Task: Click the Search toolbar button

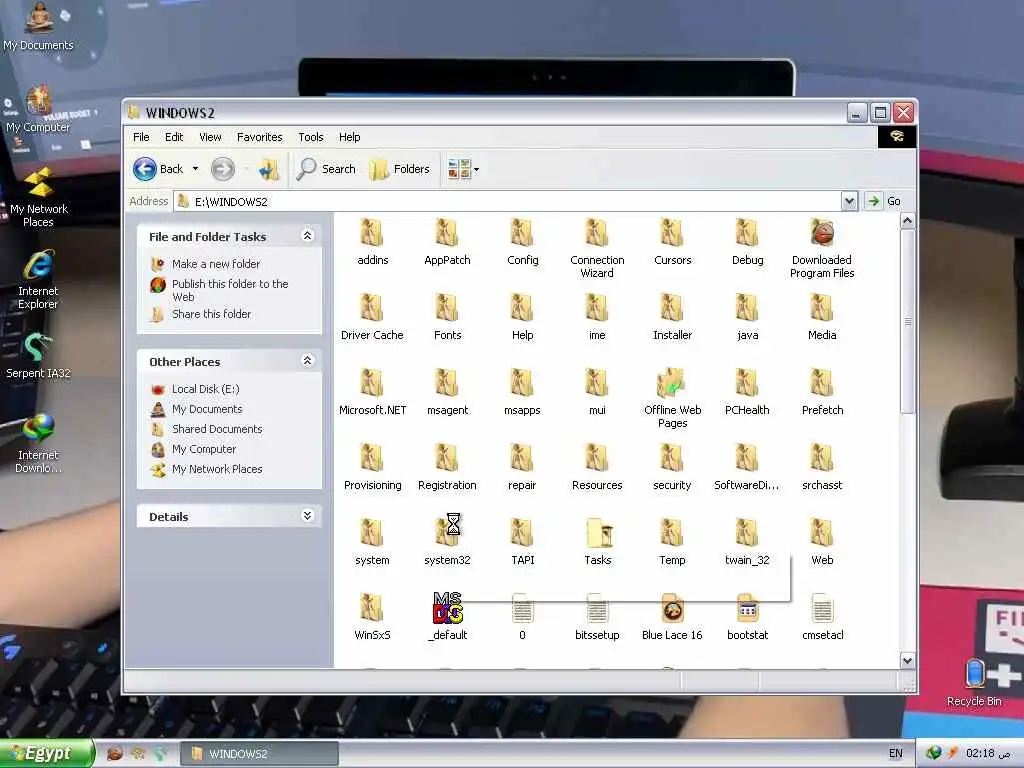Action: point(326,169)
